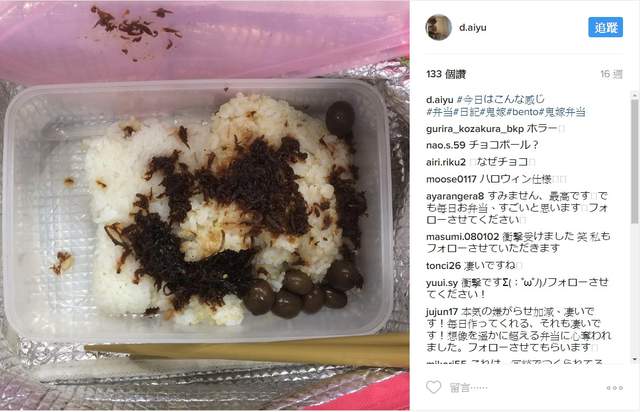This screenshot has height=412, width=640.
Task: Follow d.aiyu with the blue 追蹤 button
Action: [x=605, y=27]
